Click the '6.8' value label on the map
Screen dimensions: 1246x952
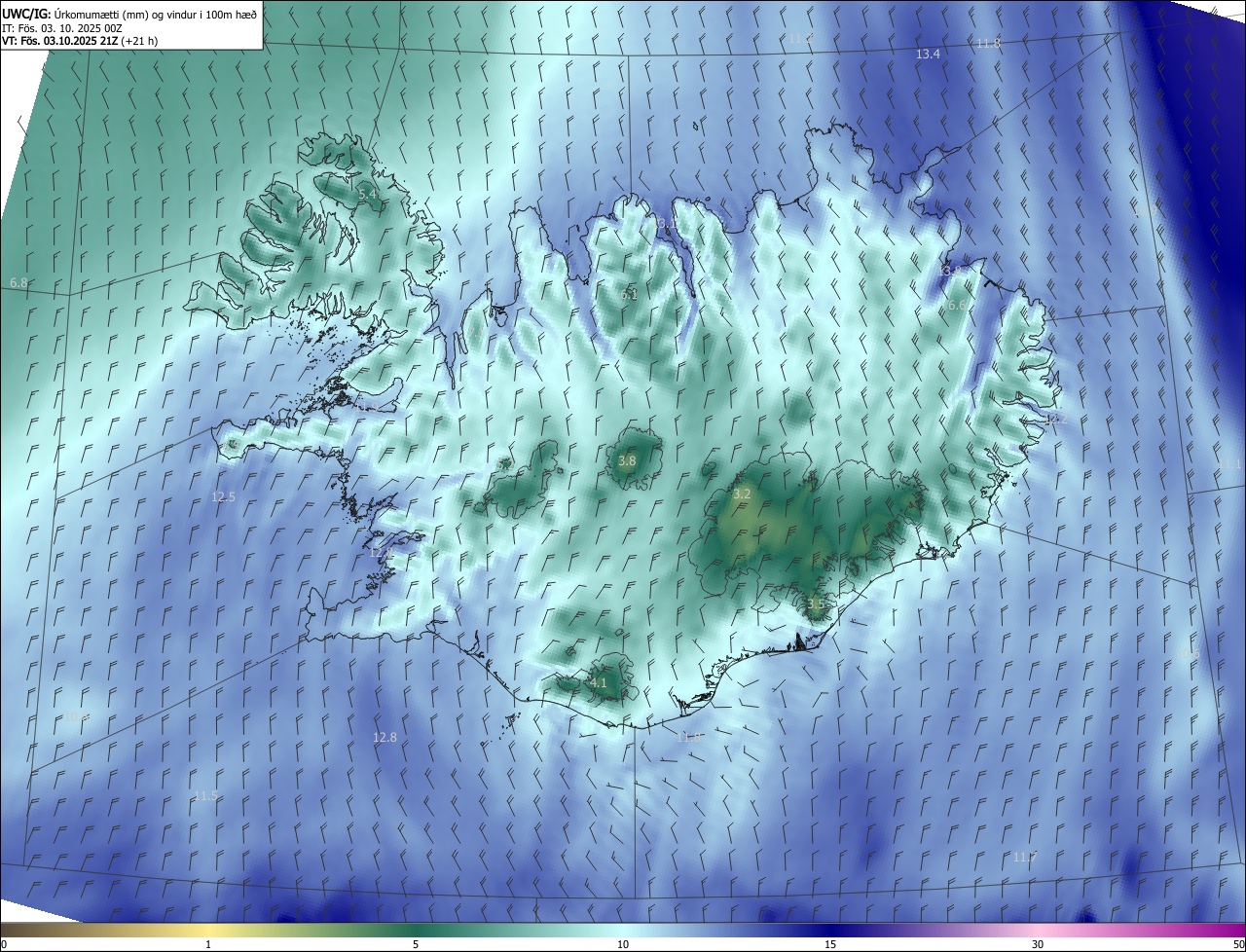tap(18, 282)
